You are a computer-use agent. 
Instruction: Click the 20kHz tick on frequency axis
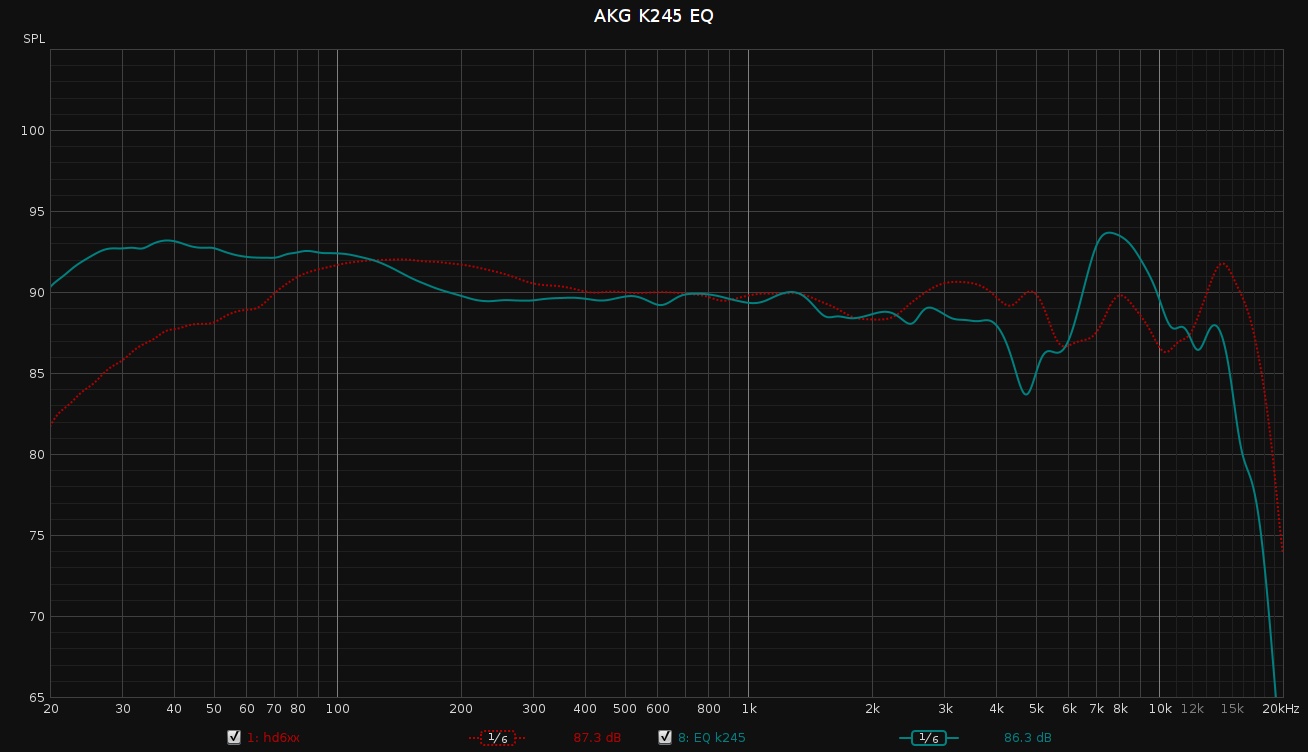[1281, 709]
